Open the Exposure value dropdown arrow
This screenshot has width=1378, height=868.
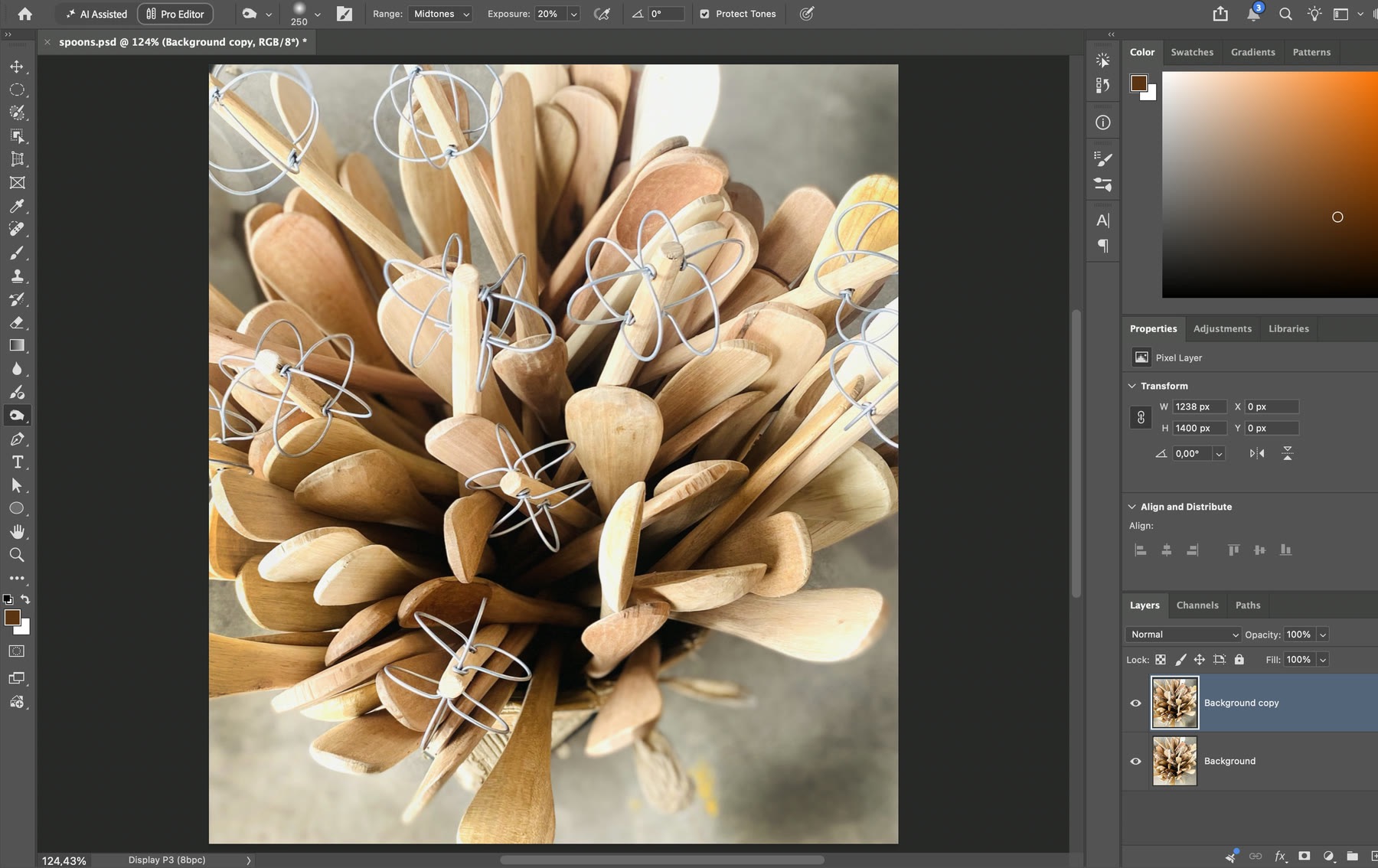coord(573,14)
